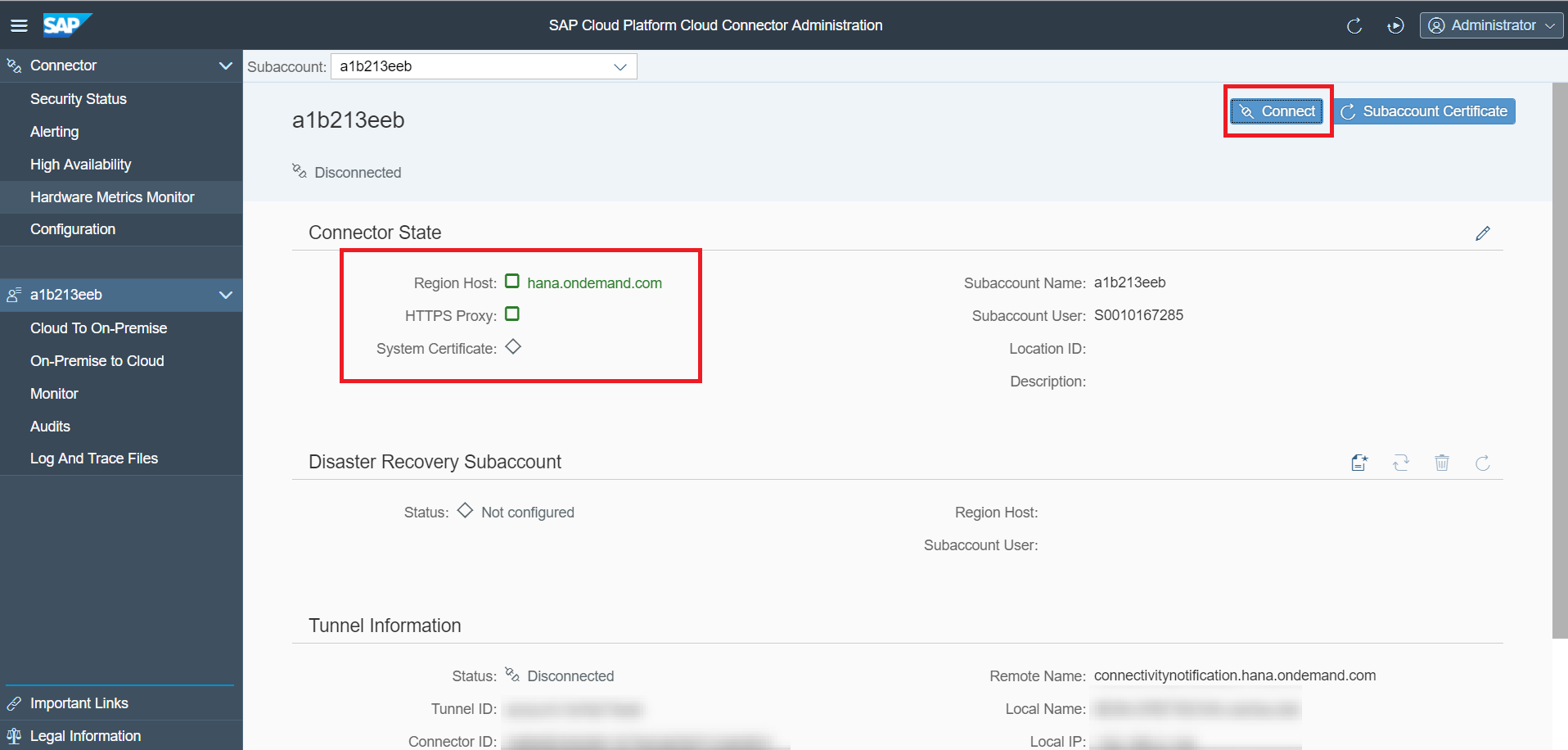The height and width of the screenshot is (750, 1568).
Task: Open Legal Information
Action: pos(85,736)
